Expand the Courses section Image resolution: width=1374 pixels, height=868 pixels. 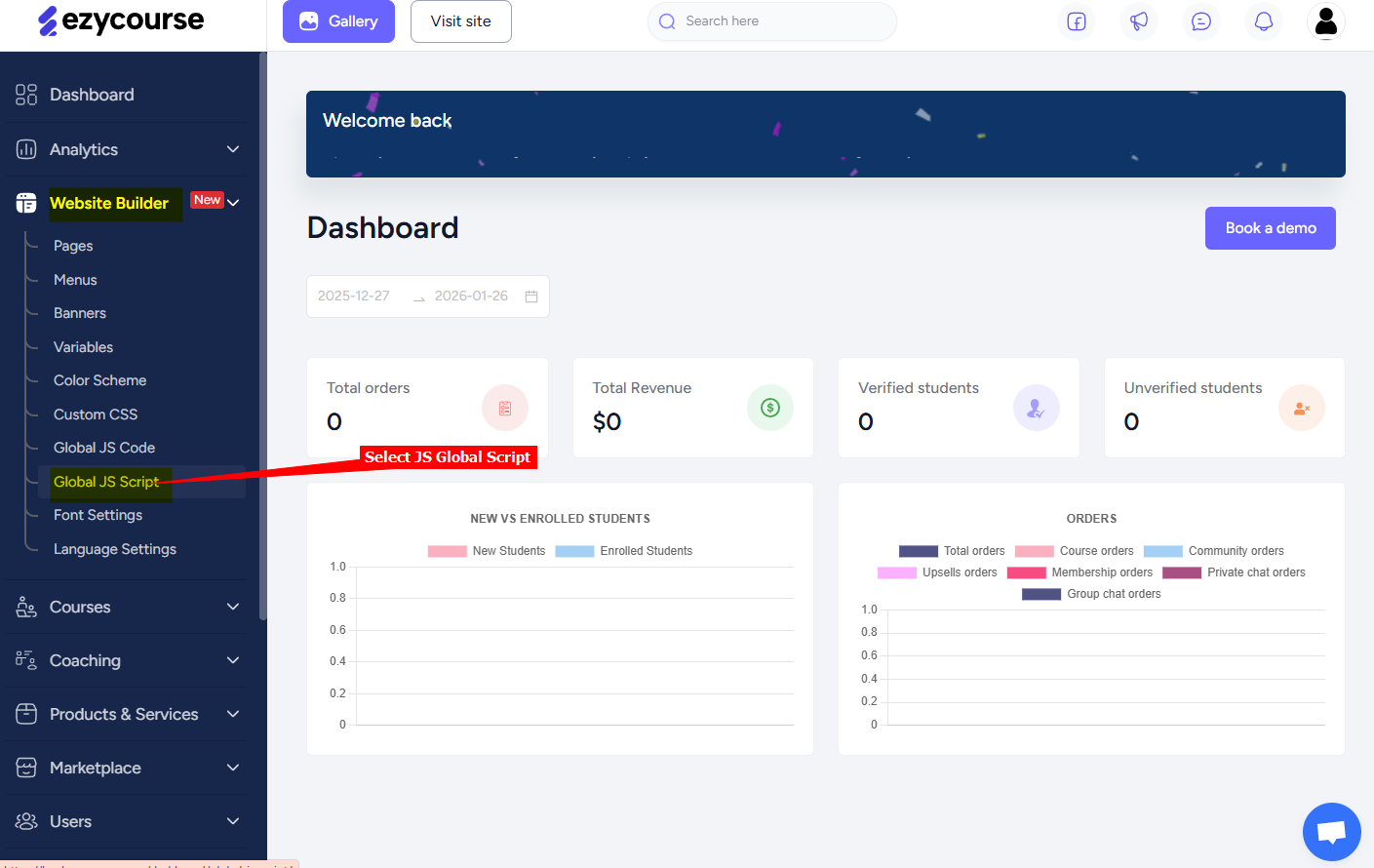[x=80, y=607]
